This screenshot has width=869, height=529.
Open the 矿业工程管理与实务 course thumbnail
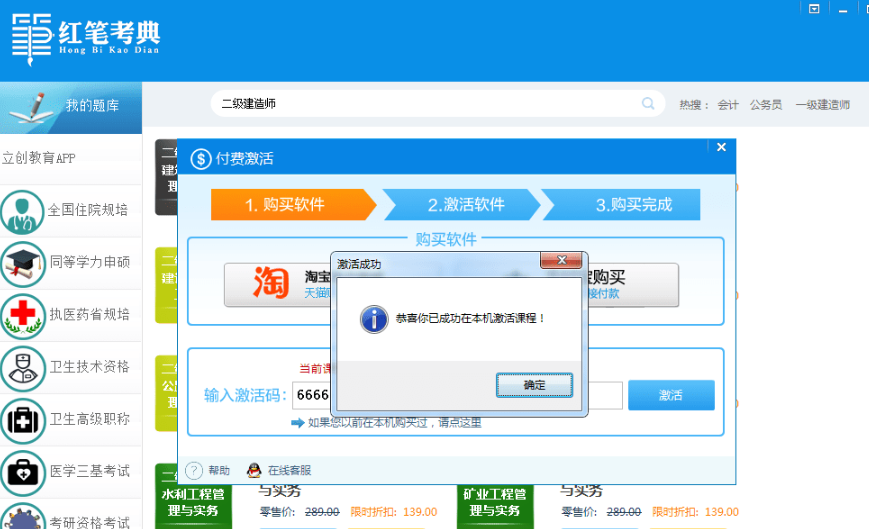495,506
